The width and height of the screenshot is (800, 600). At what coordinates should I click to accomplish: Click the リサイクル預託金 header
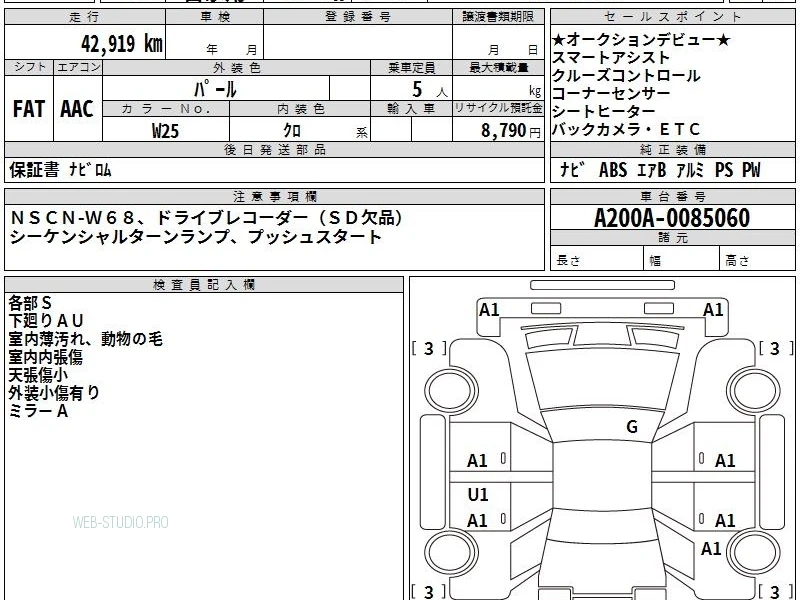(498, 108)
